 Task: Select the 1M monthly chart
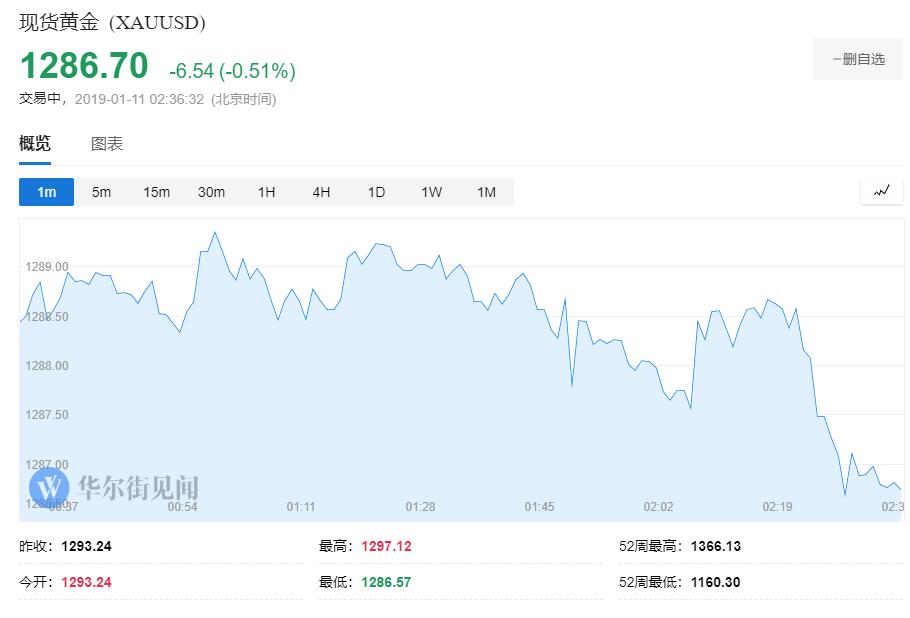pyautogui.click(x=486, y=192)
